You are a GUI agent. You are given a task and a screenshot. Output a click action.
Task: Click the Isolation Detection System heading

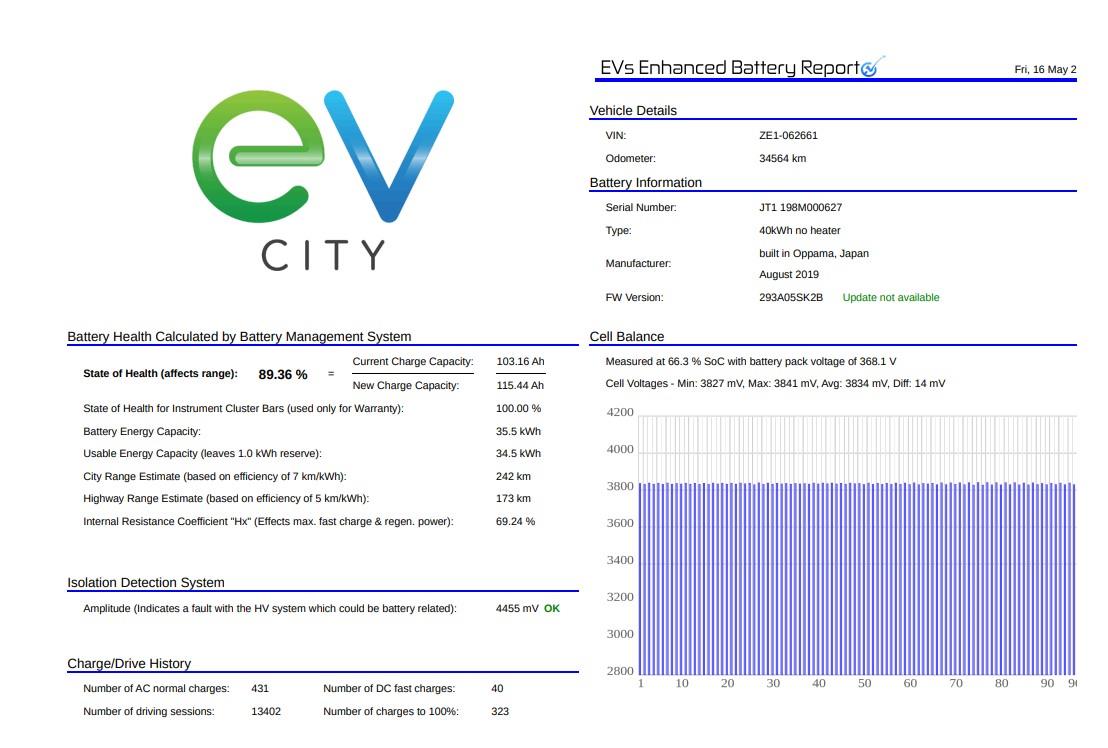(x=146, y=582)
